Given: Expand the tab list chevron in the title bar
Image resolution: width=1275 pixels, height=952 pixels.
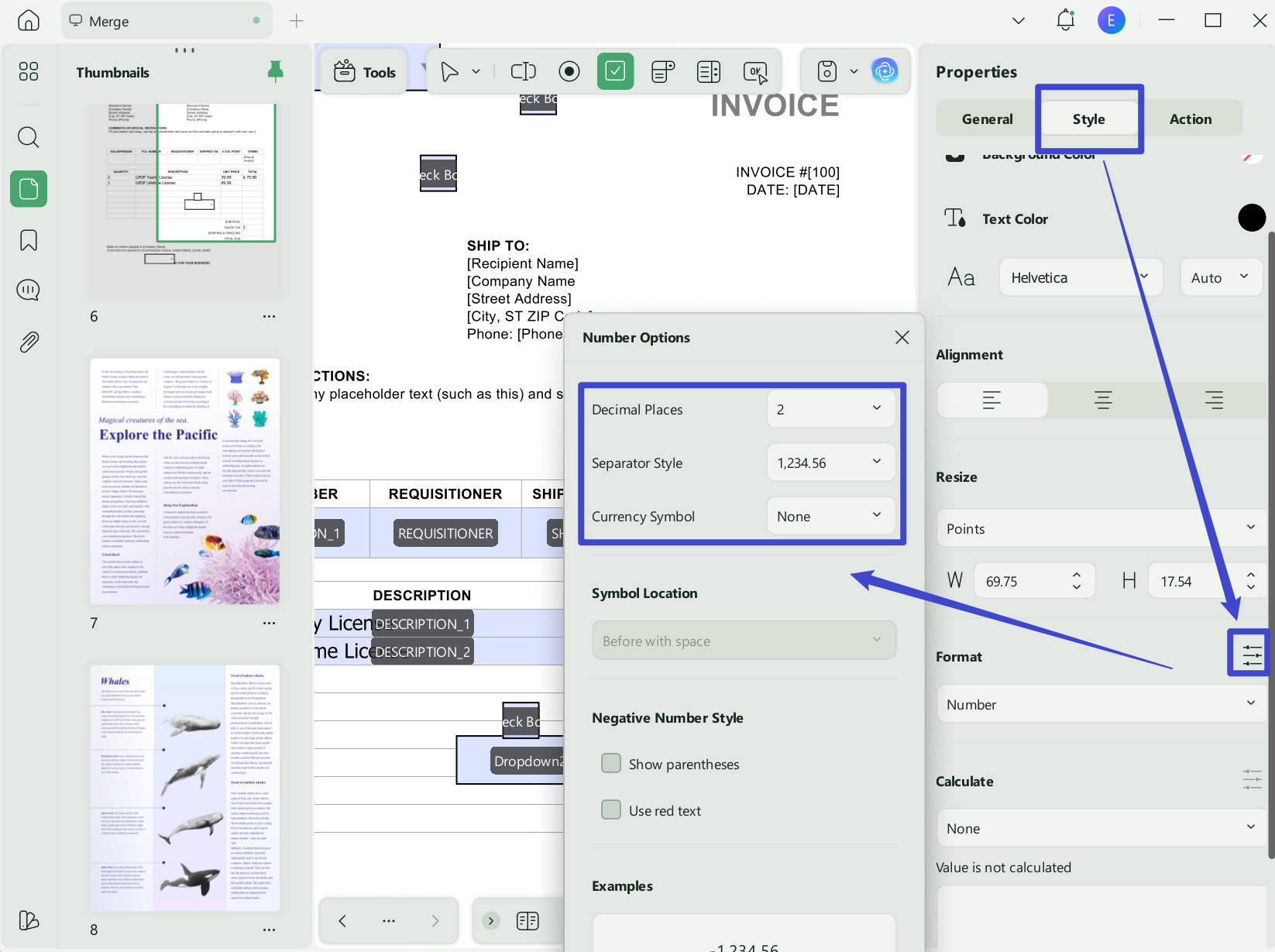Looking at the screenshot, I should (x=1019, y=20).
